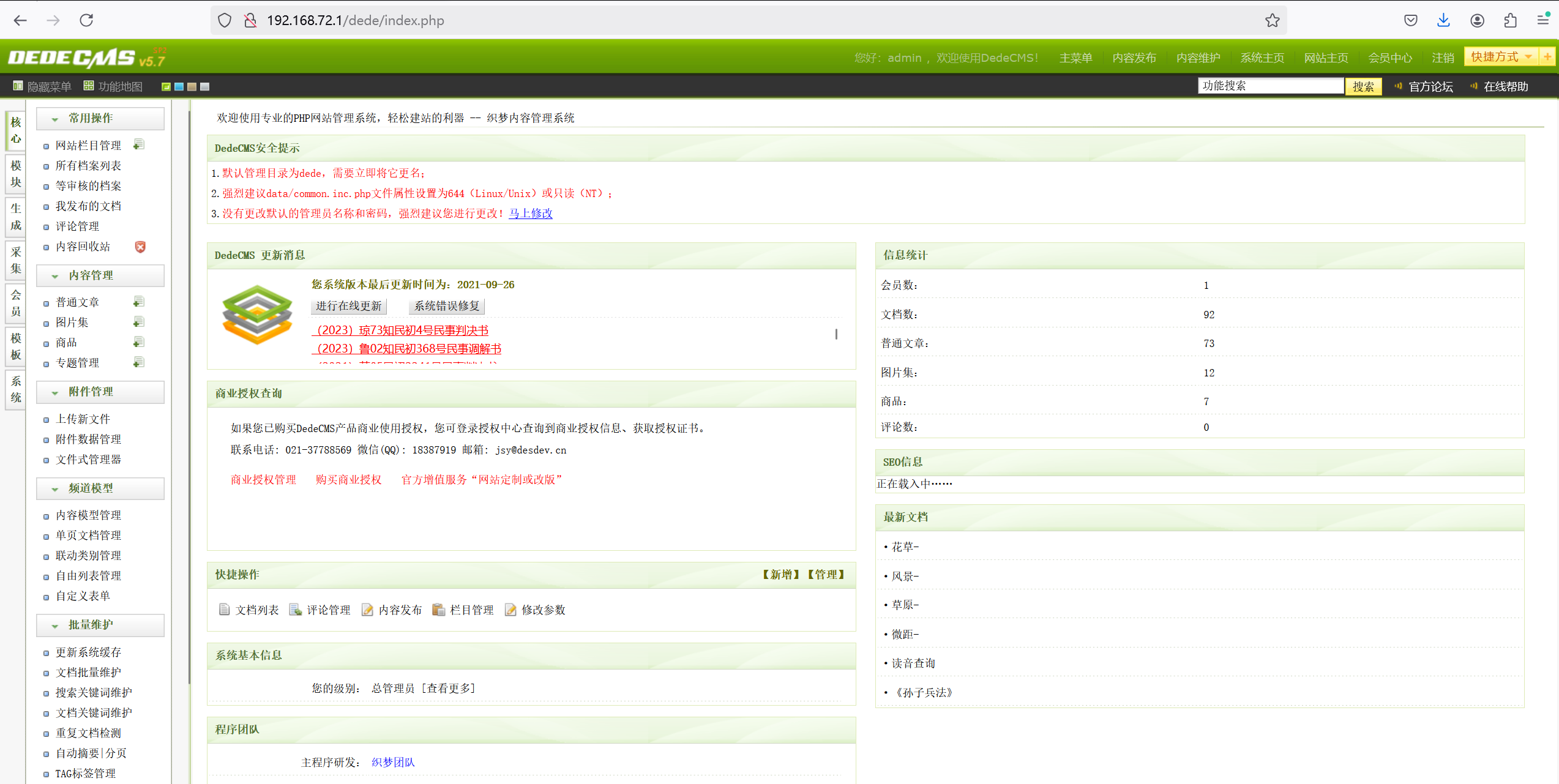Follow the 马上修改 link
The image size is (1559, 784).
click(531, 213)
